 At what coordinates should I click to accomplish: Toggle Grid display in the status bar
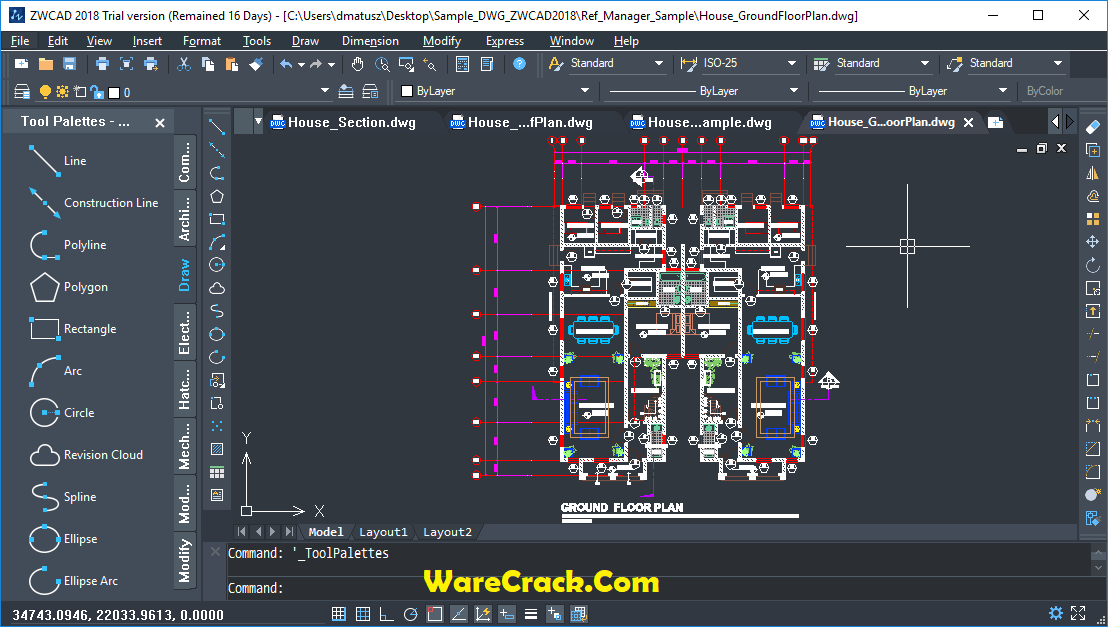(x=363, y=614)
